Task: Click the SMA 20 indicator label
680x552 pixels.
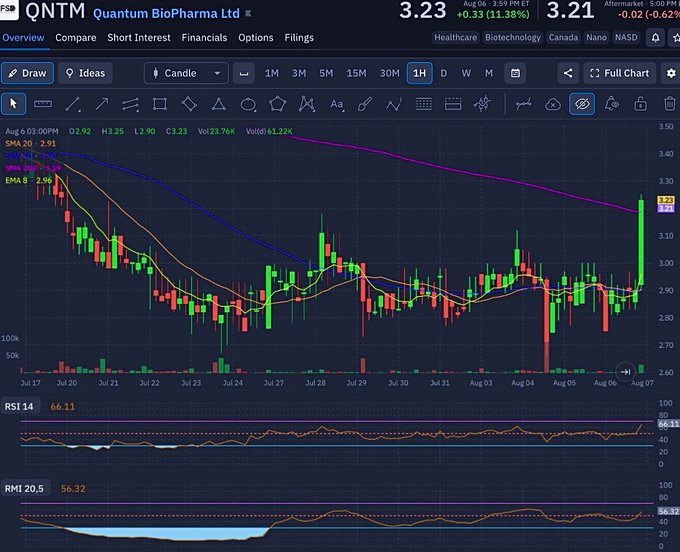Action: pyautogui.click(x=30, y=144)
